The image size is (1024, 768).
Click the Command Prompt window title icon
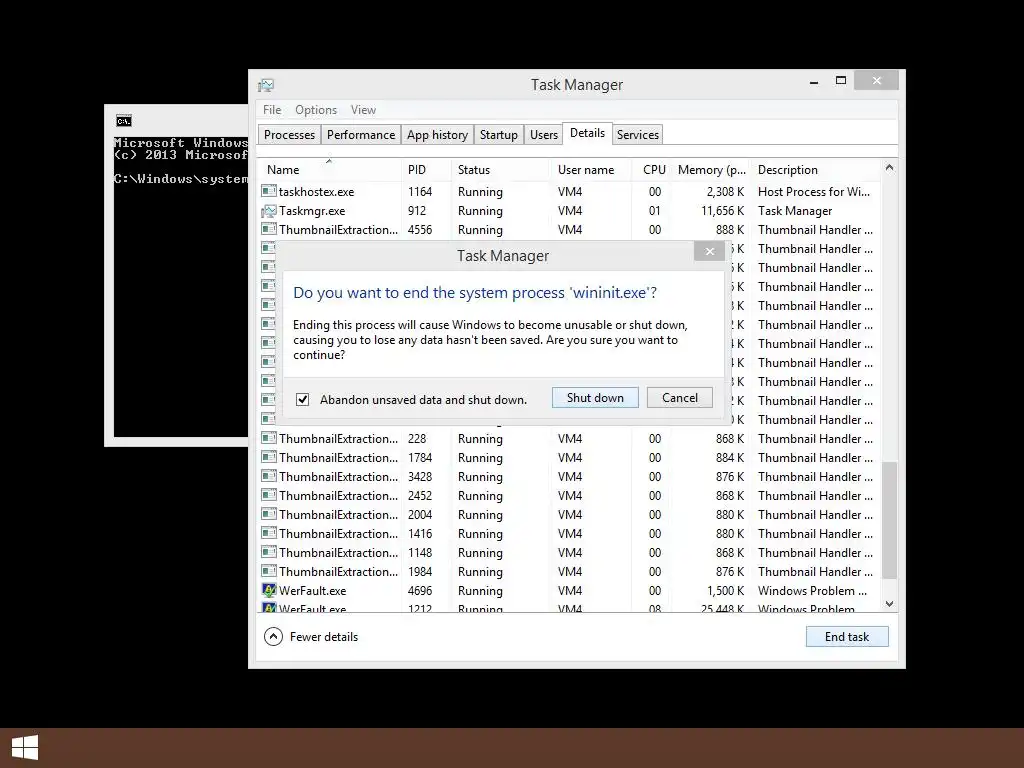(x=123, y=120)
